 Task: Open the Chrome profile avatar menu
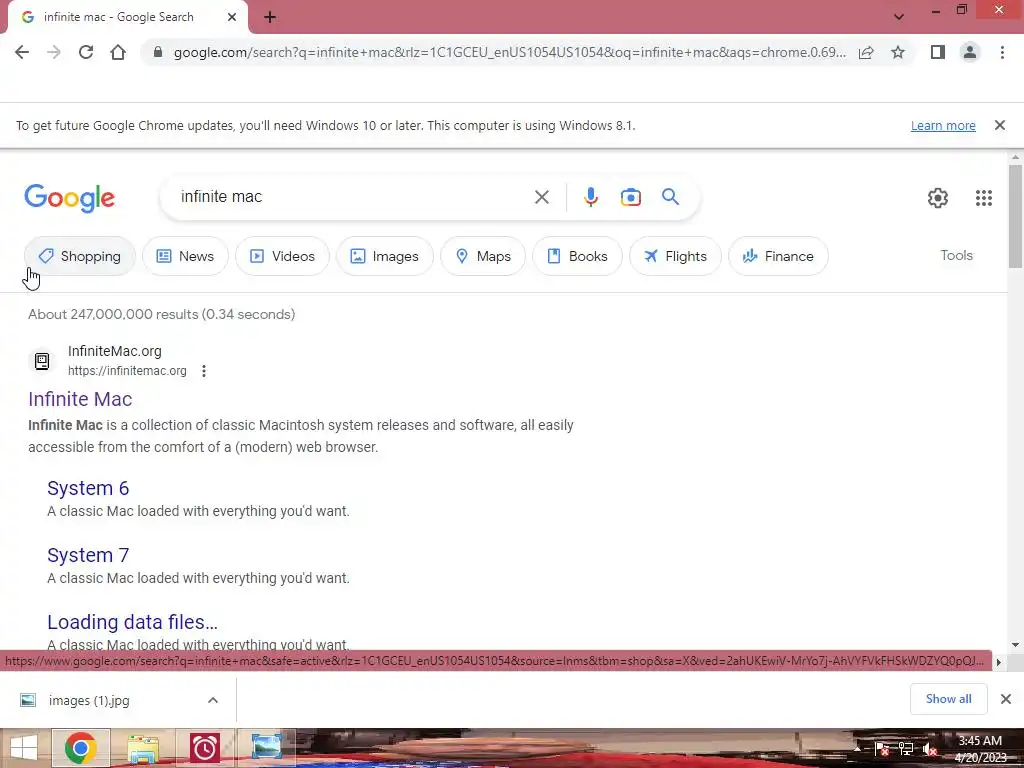(x=970, y=52)
